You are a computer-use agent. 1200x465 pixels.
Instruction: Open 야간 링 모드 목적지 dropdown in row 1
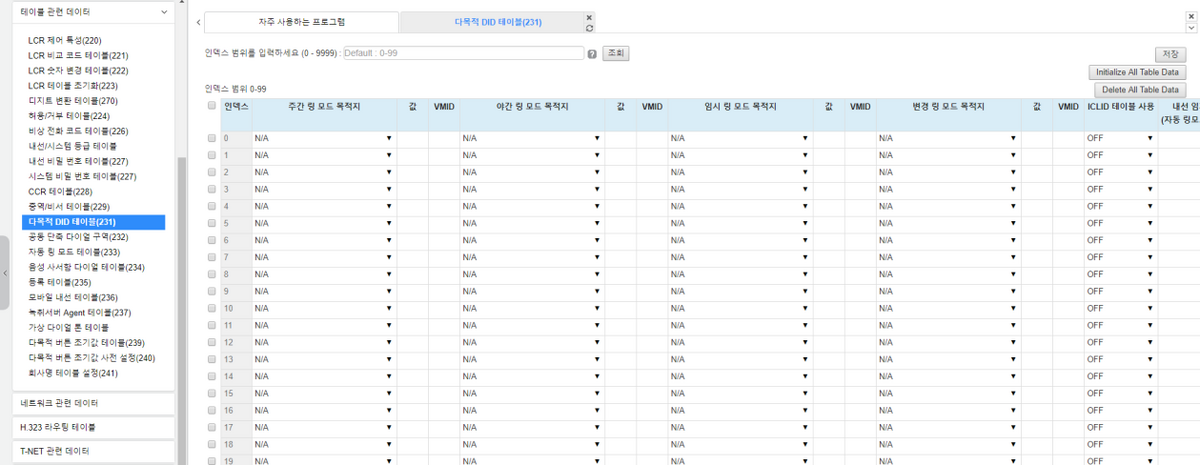532,155
